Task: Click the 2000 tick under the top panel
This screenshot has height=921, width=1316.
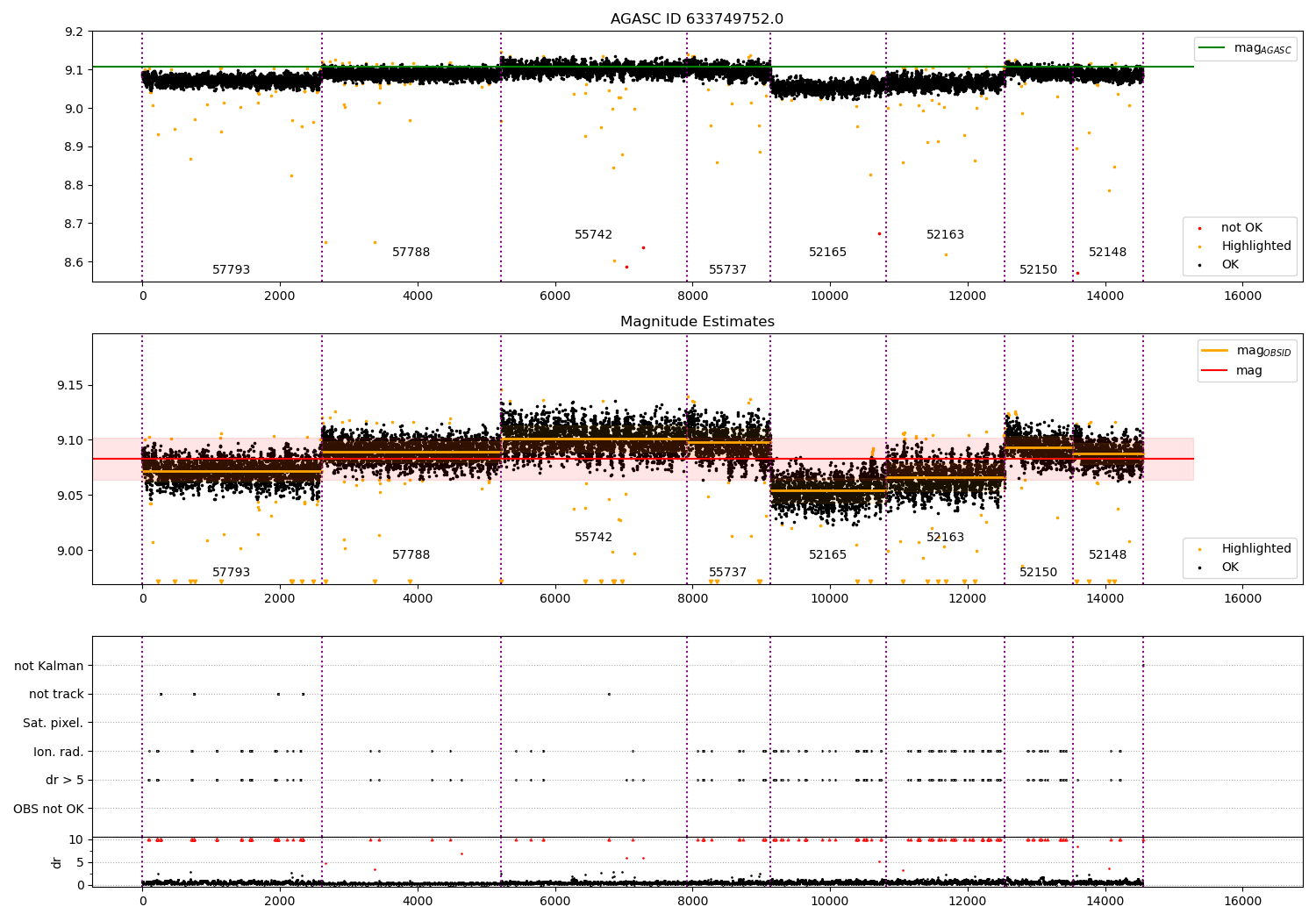Action: (280, 296)
